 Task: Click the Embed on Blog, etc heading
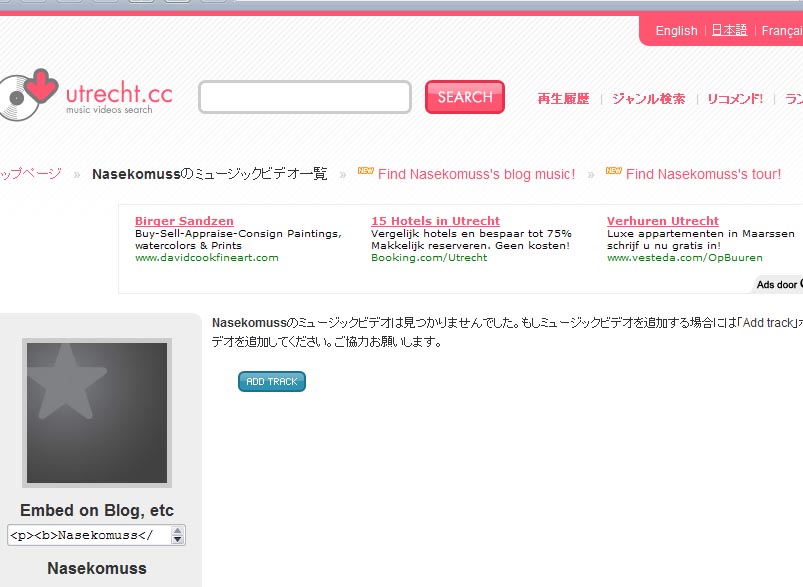(97, 510)
